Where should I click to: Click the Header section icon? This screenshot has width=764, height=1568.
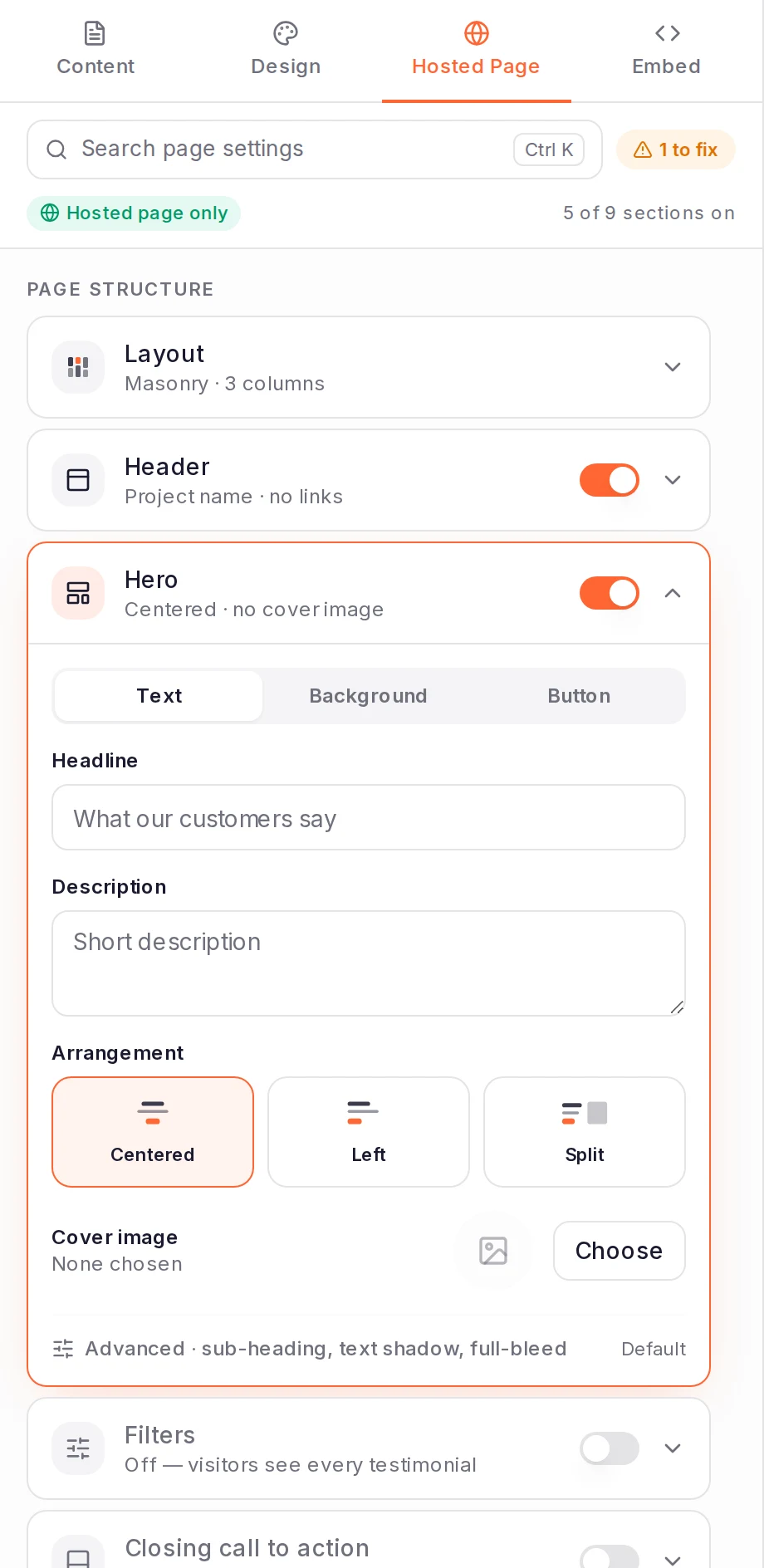coord(78,480)
